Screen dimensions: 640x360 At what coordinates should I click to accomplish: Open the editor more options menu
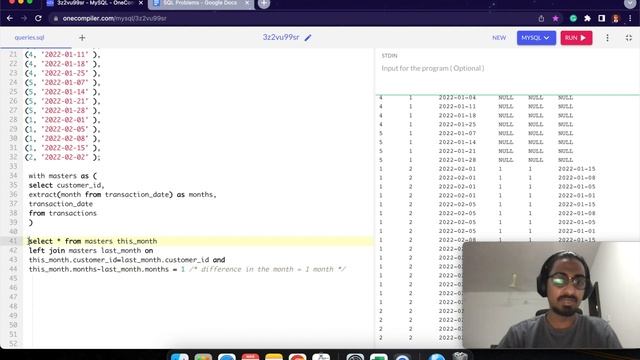[607, 38]
